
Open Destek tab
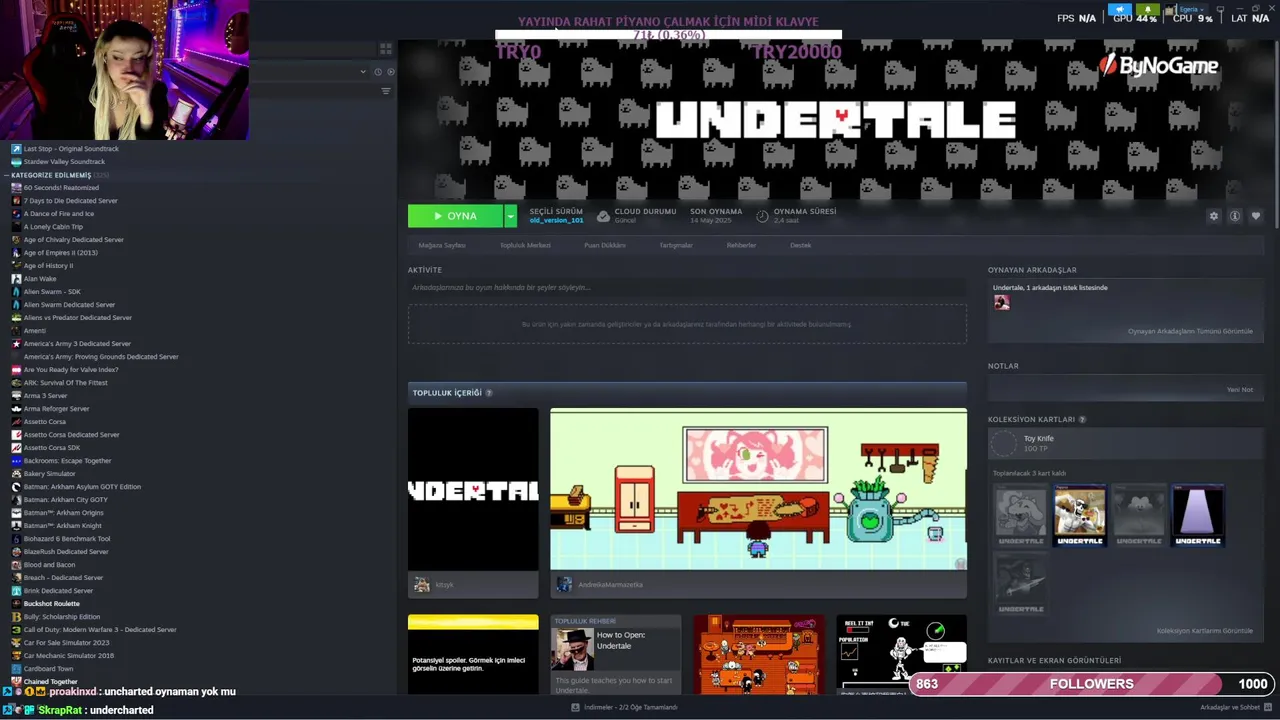(x=801, y=245)
